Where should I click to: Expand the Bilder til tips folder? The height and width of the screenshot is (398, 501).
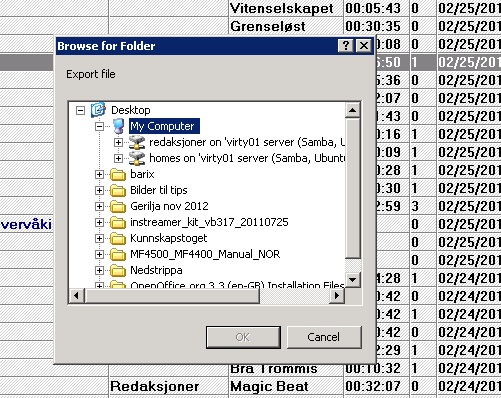[99, 190]
